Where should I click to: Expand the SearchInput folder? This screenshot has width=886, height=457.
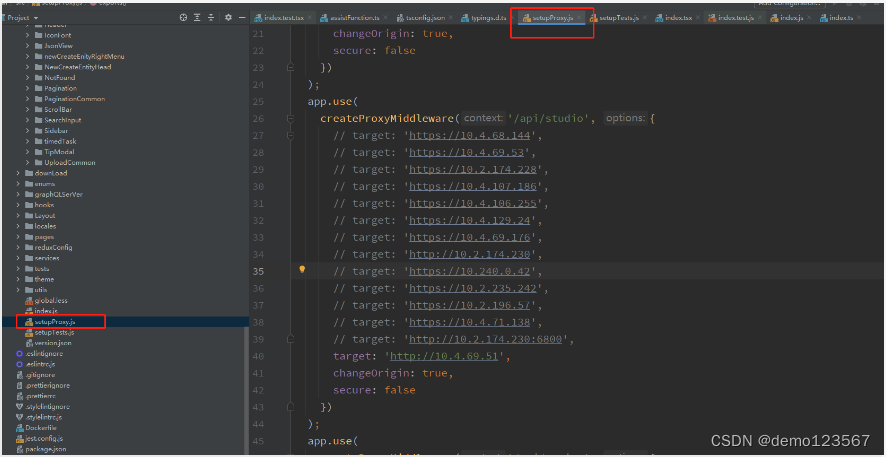(27, 120)
